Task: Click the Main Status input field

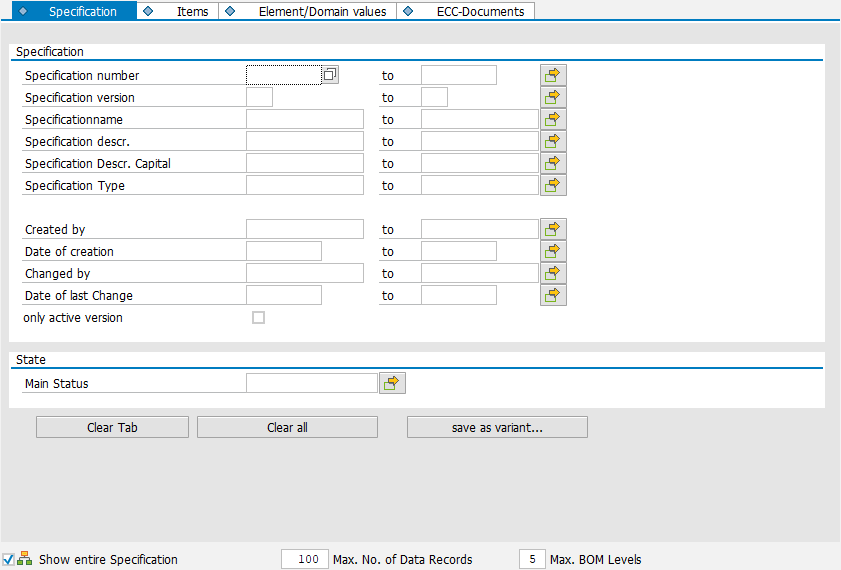Action: [x=311, y=382]
